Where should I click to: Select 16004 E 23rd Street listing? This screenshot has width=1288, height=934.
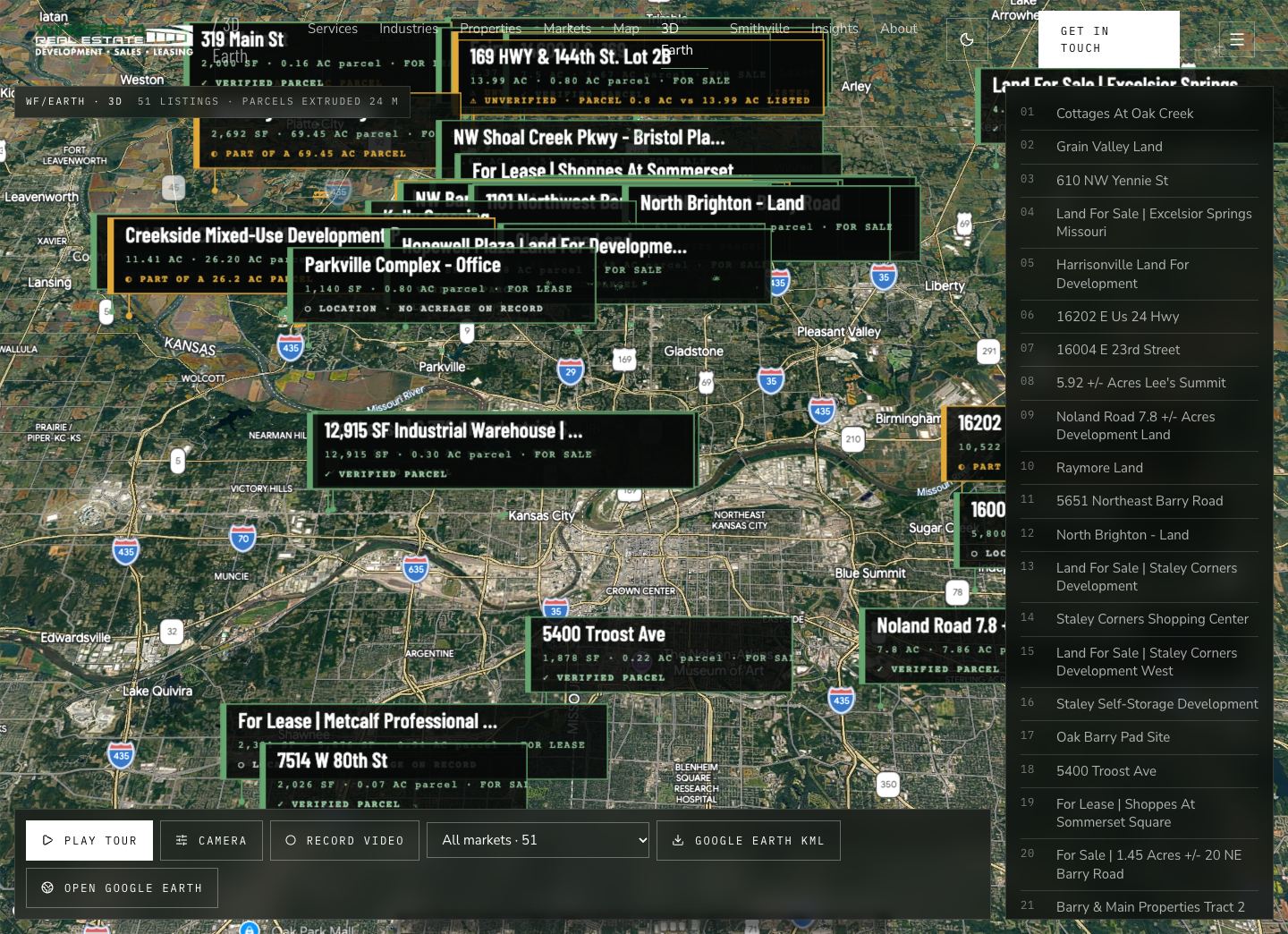coord(1140,350)
